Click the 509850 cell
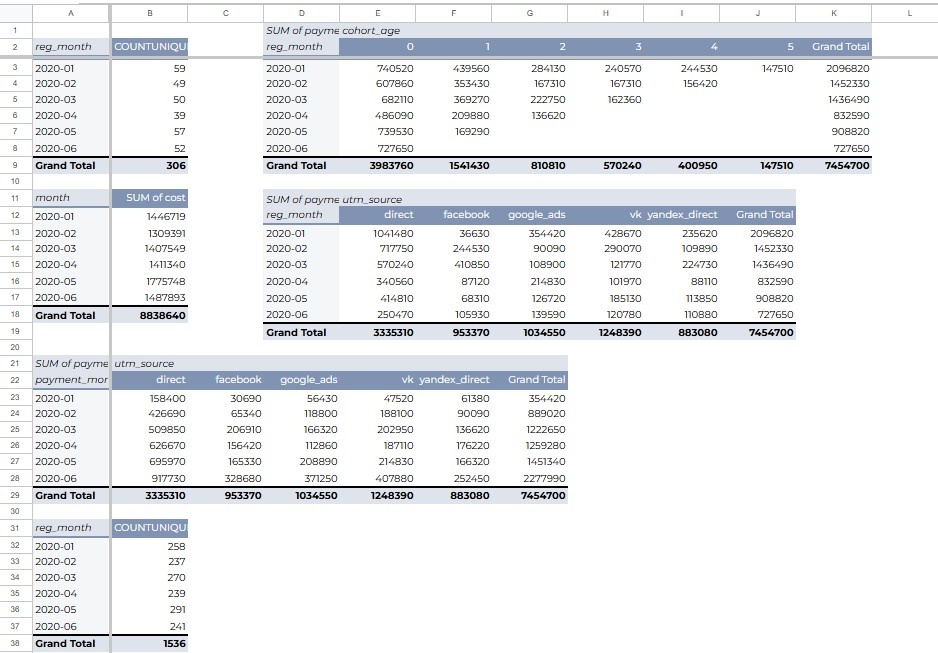This screenshot has width=938, height=653. coord(150,429)
